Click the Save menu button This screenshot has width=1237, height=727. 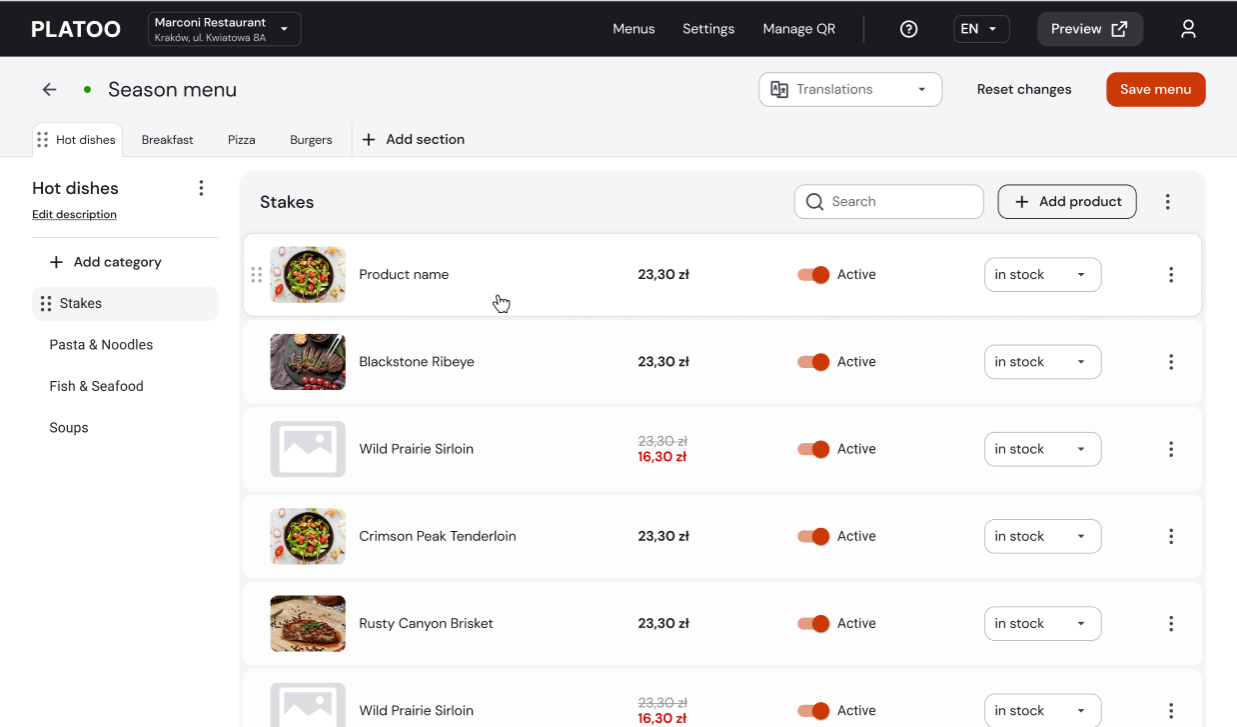point(1155,89)
